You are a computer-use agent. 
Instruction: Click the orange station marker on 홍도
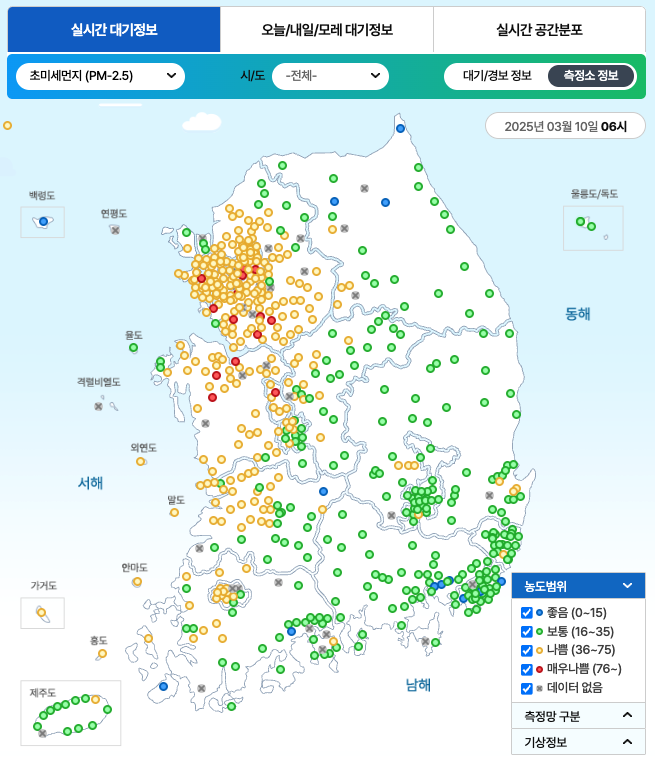(102, 653)
